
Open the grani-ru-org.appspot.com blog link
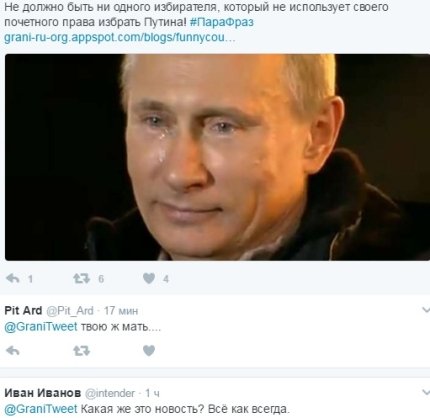coord(120,37)
